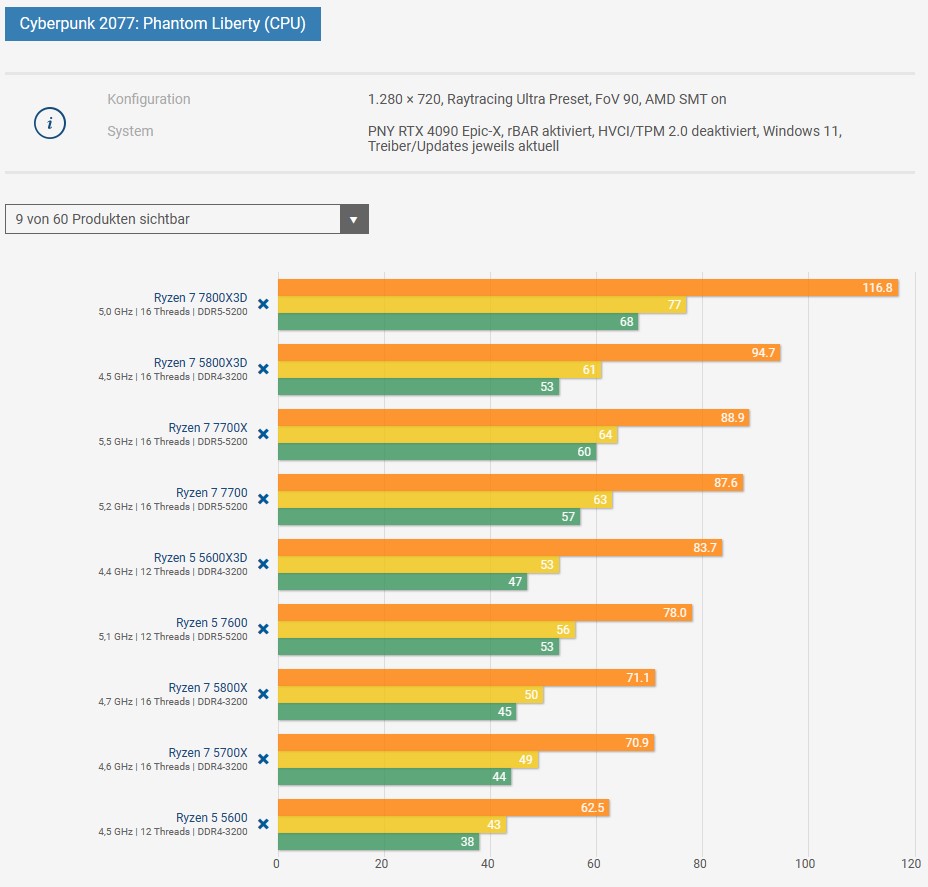Remove Ryzen 7 5700X with its X icon

click(x=263, y=759)
